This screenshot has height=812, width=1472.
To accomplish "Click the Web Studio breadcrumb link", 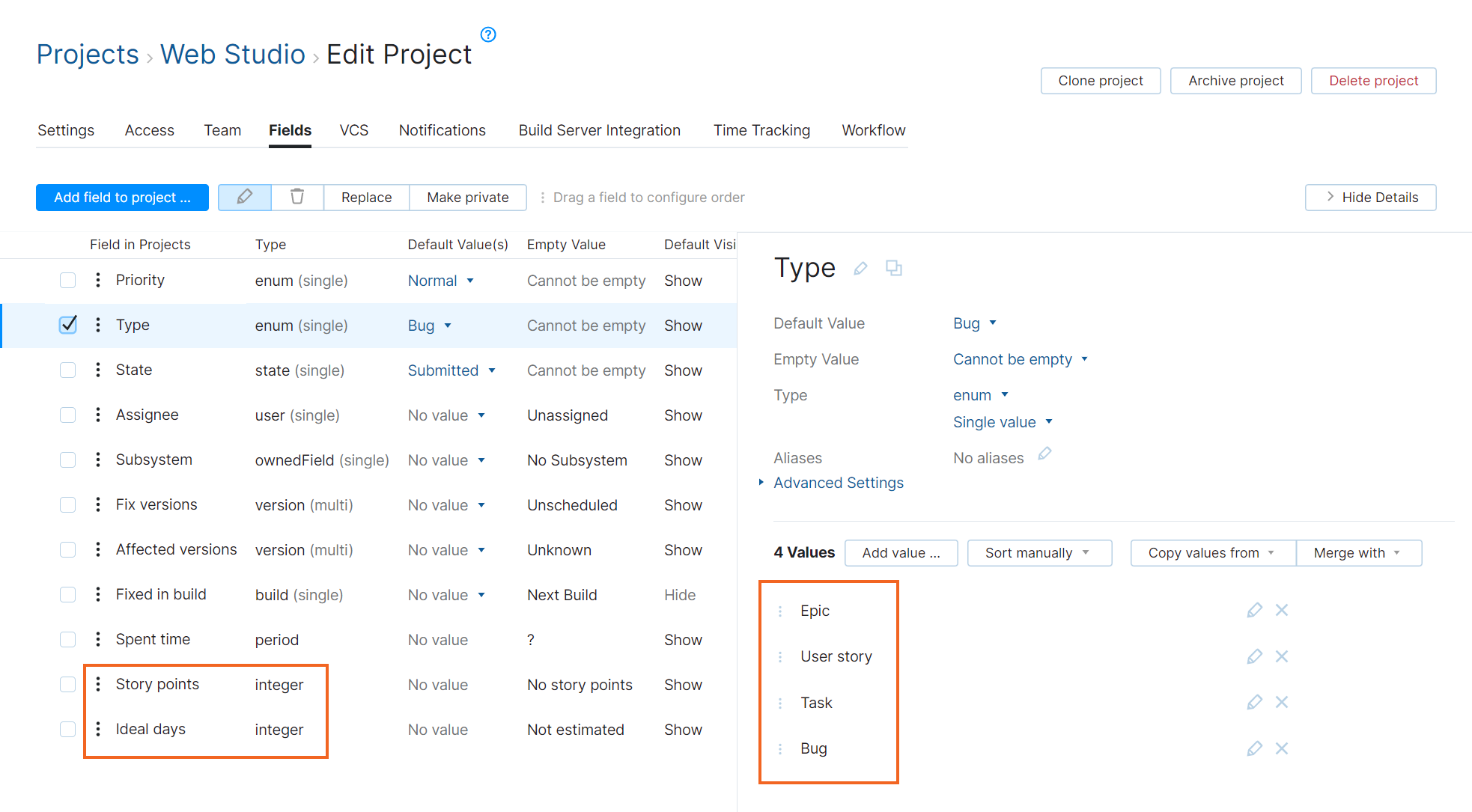I will [233, 55].
